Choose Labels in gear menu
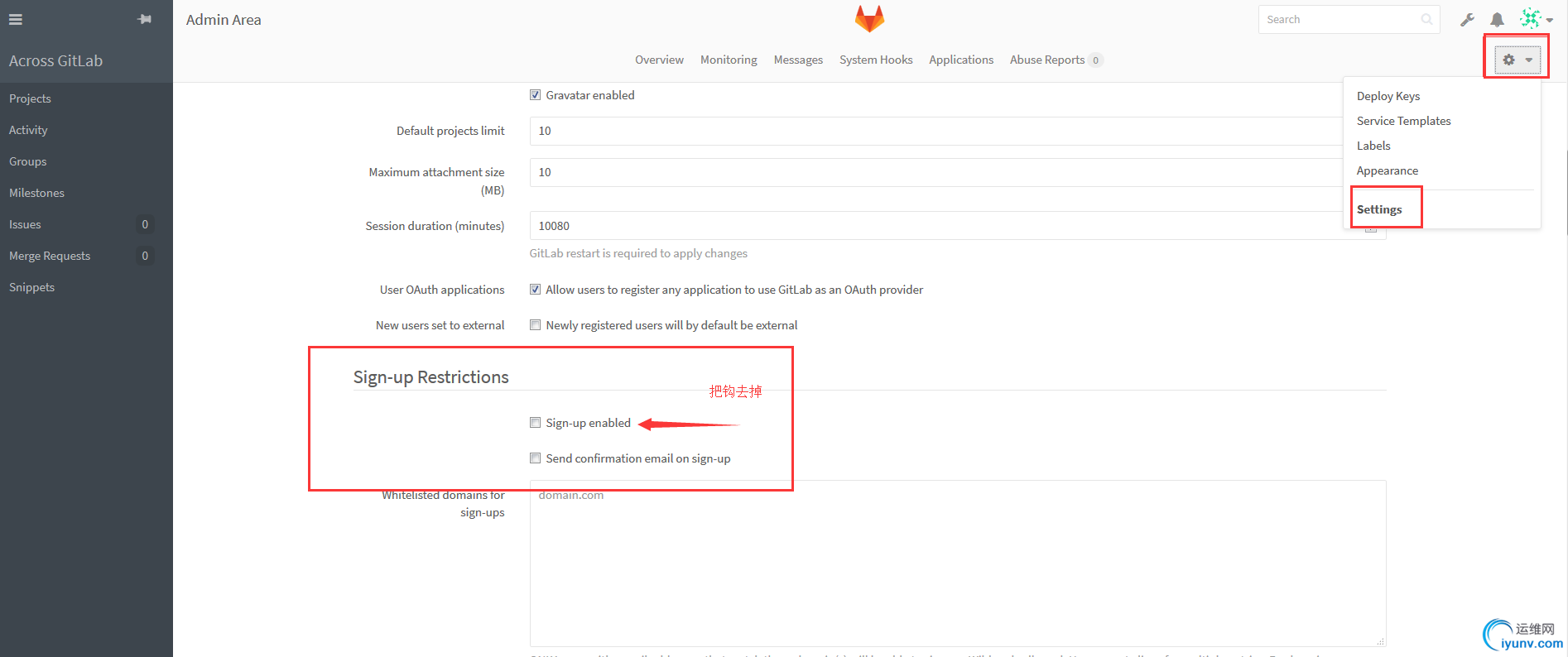1568x657 pixels. point(1373,146)
